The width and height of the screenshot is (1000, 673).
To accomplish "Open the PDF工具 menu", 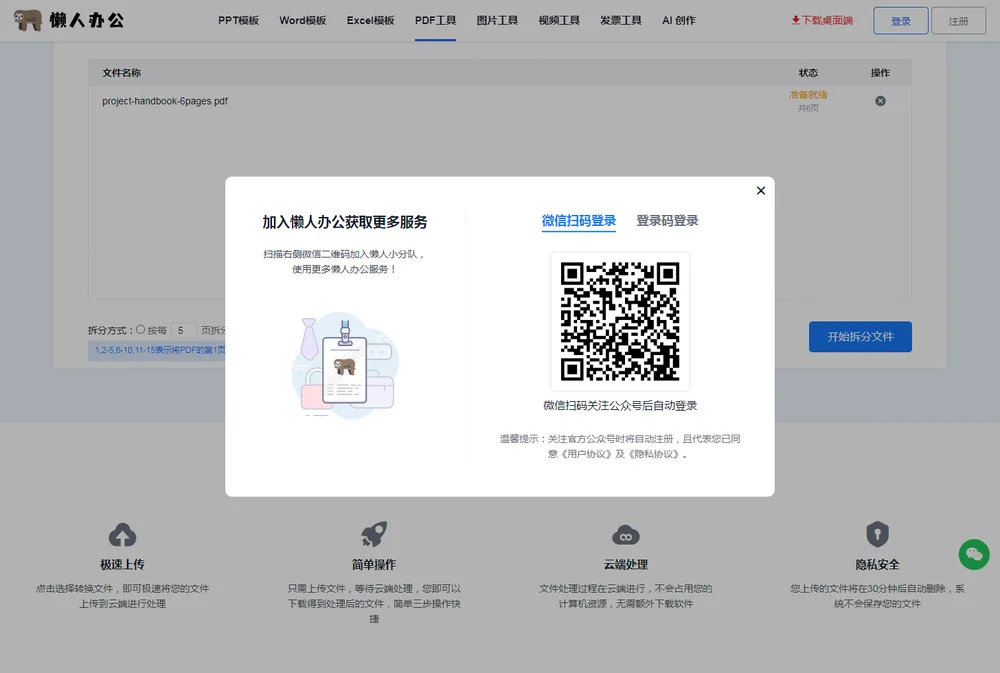I will 435,20.
